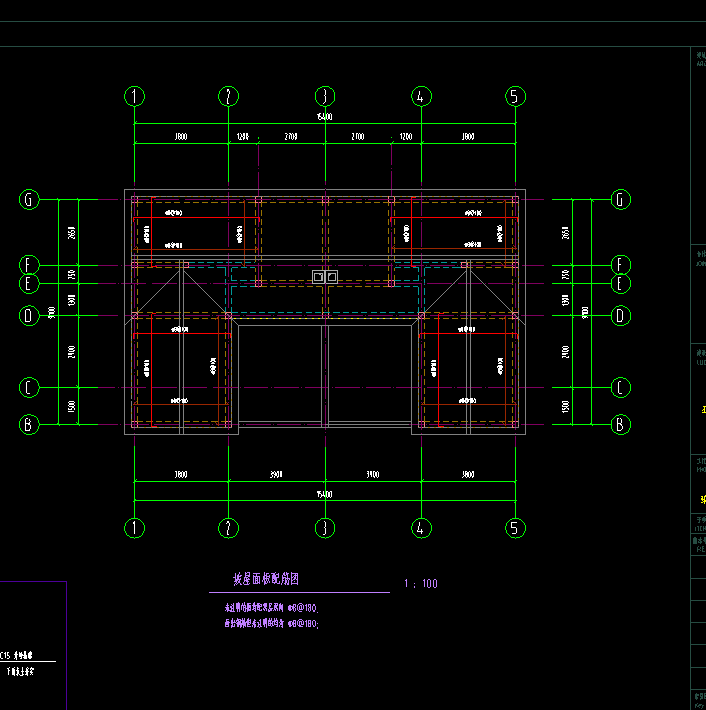Select the top-right slab horizontal red rebar line

[454, 218]
